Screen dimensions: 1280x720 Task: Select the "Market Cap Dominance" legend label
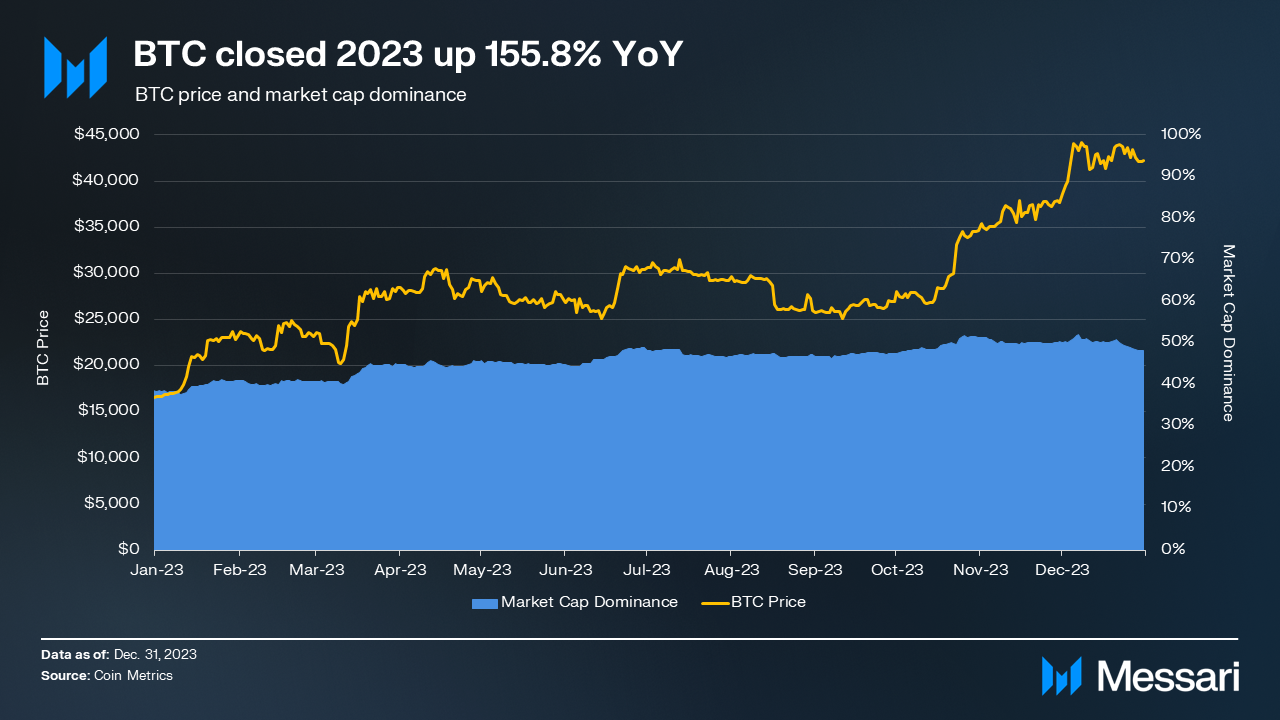[x=589, y=602]
